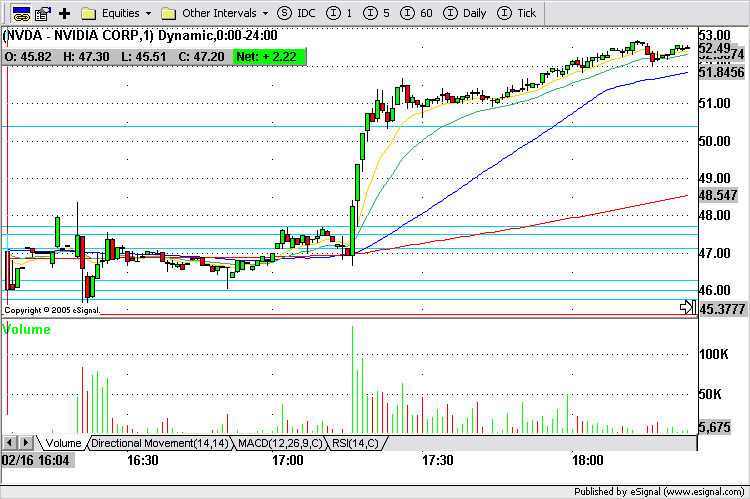Click the 18:00 time axis label
This screenshot has height=499, width=750.
pyautogui.click(x=588, y=460)
